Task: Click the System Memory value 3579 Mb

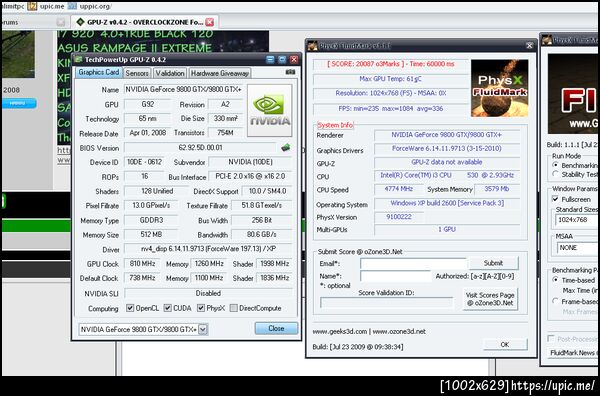Action: [497, 189]
